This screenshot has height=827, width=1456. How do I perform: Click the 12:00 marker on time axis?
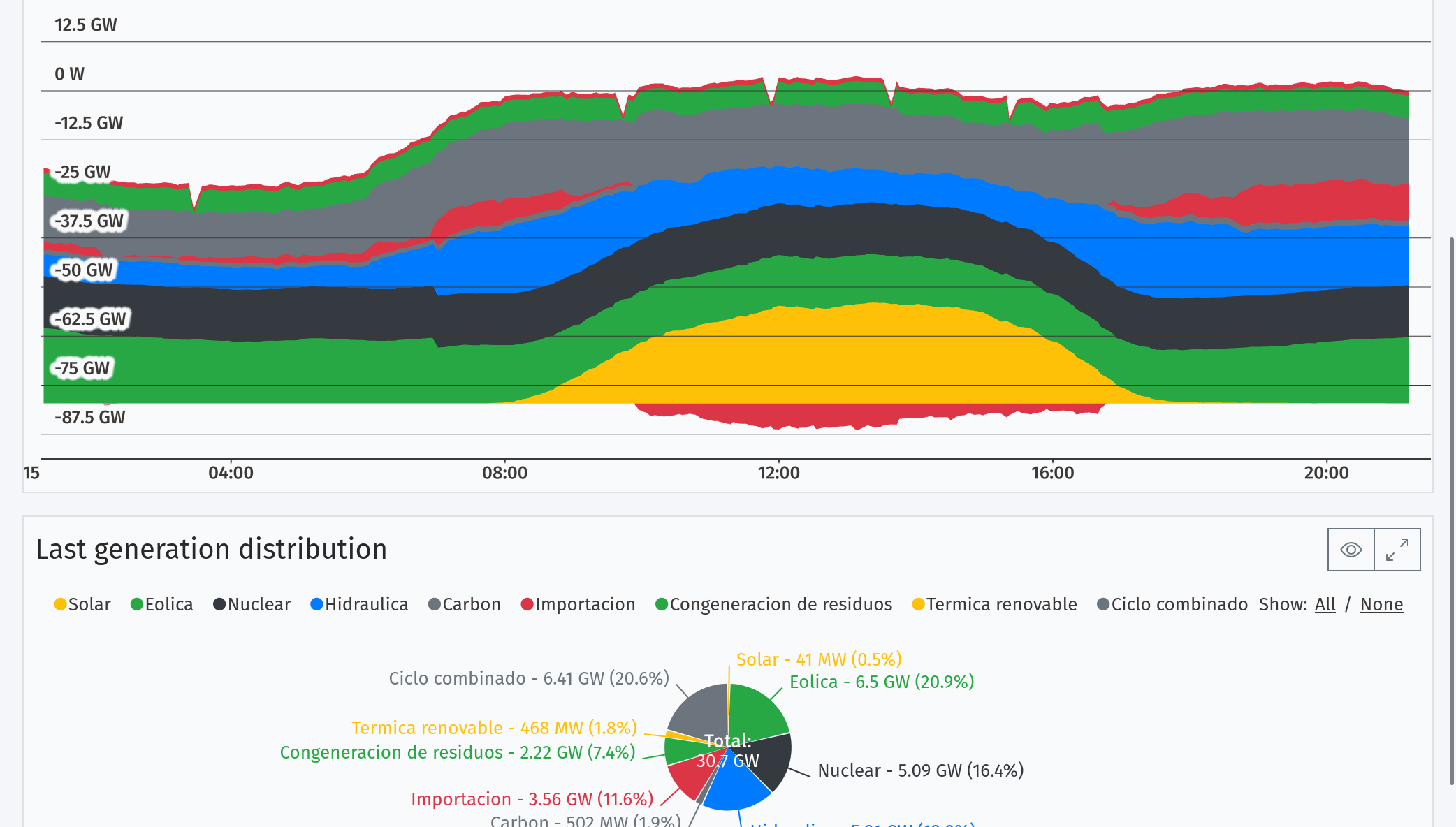tap(778, 473)
